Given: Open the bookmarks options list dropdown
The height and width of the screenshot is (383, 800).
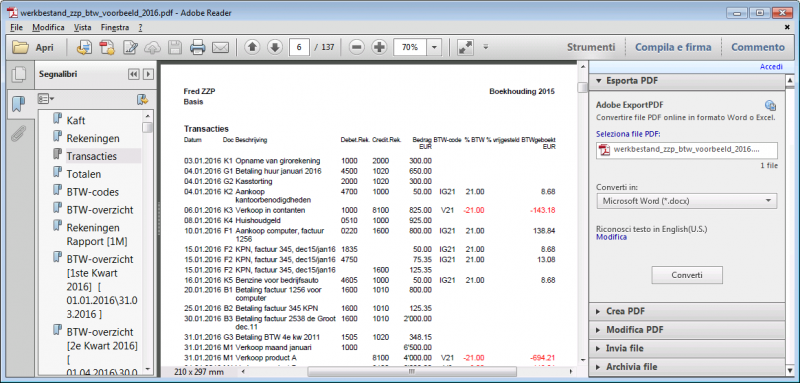Looking at the screenshot, I should click(x=46, y=98).
